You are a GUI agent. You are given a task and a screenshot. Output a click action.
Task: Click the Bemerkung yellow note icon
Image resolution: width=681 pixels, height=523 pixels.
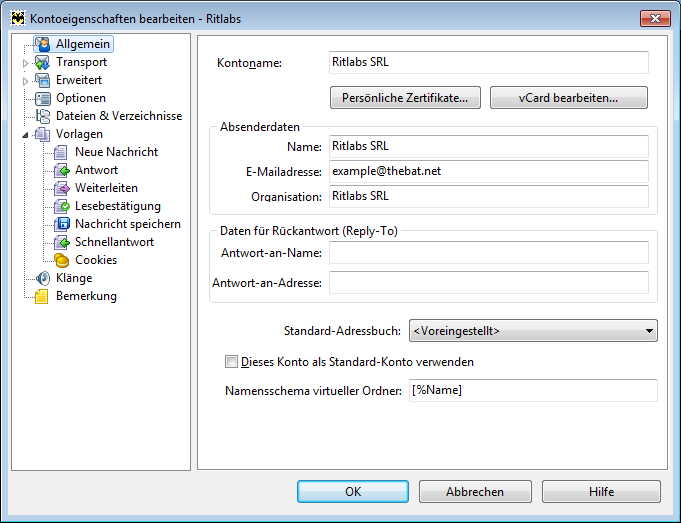coord(43,296)
